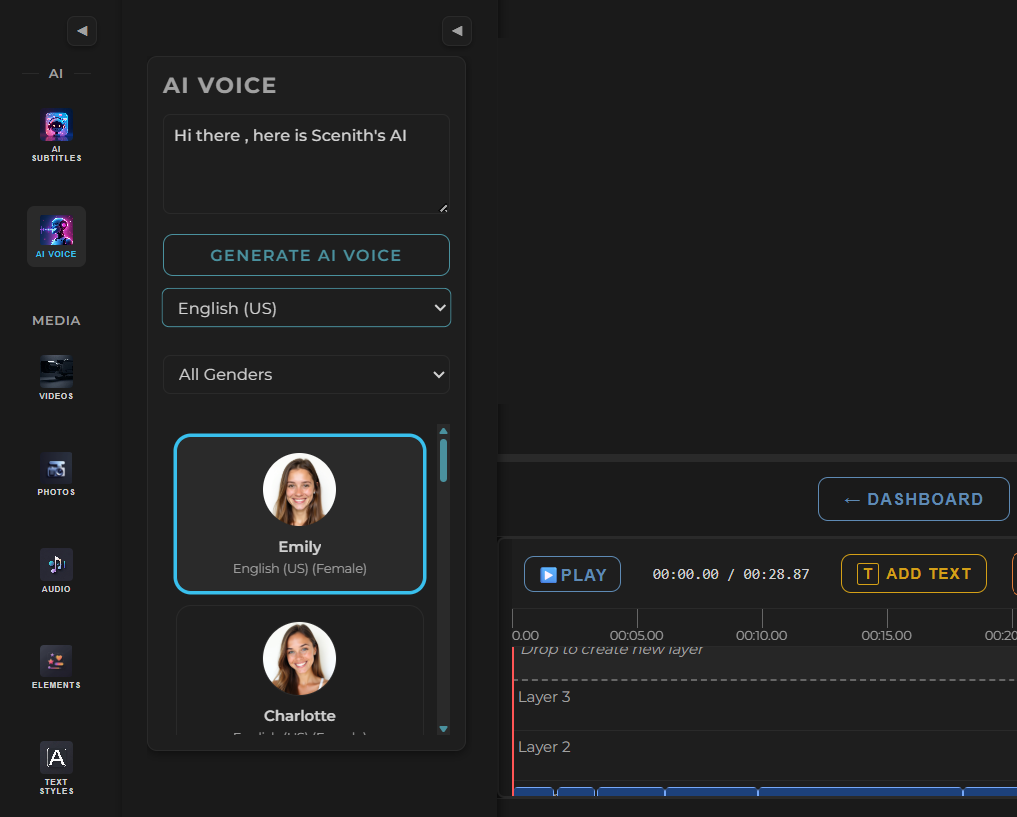The height and width of the screenshot is (817, 1017).
Task: Select the AI Voice sidebar icon
Action: point(56,237)
